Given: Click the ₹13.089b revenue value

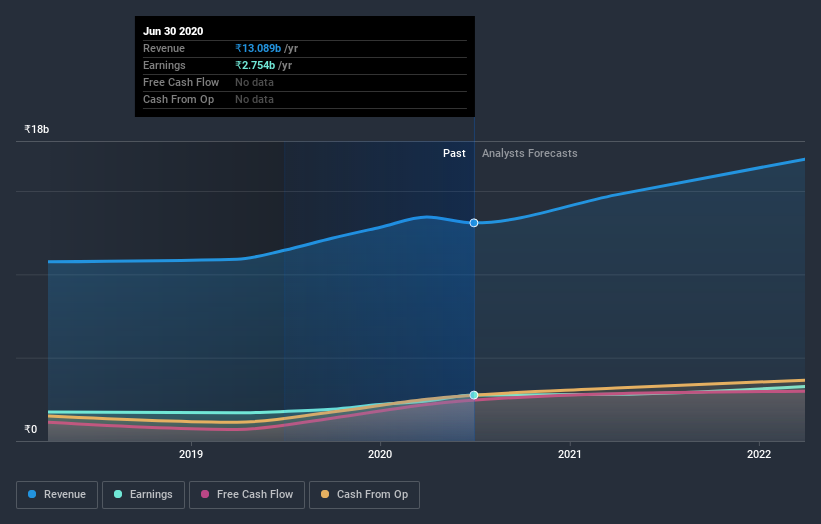Looking at the screenshot, I should 258,48.
